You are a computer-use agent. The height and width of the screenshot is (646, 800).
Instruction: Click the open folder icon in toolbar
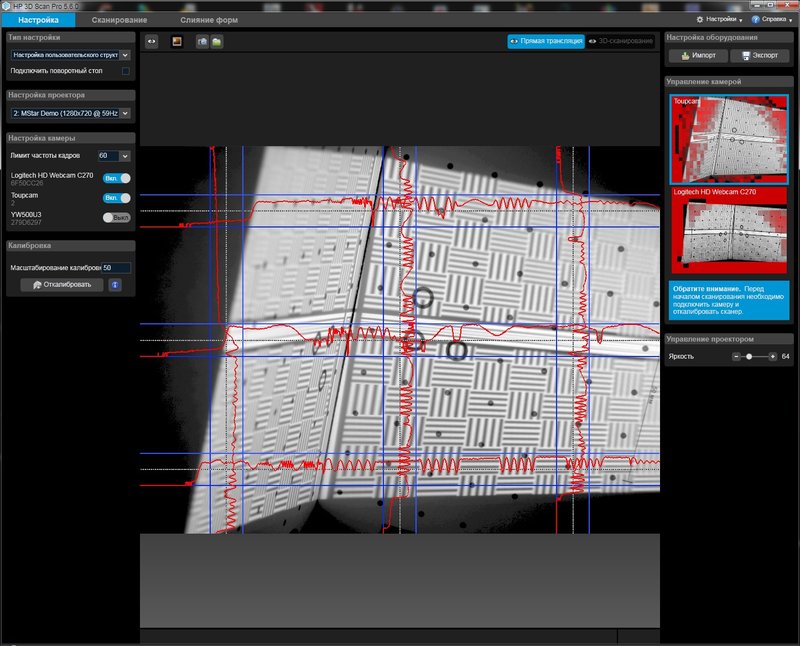point(217,42)
